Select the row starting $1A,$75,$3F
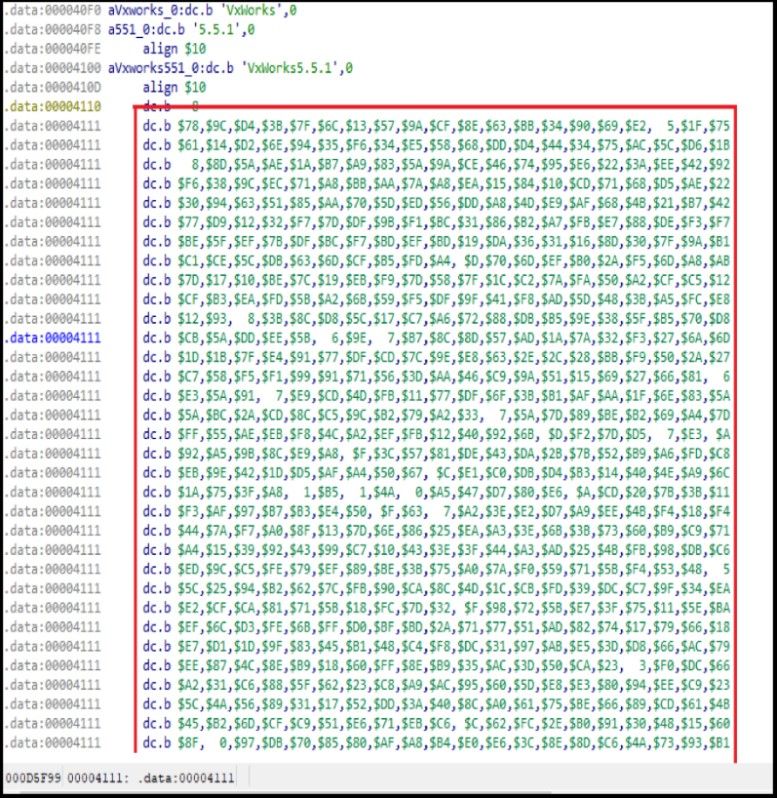This screenshot has width=777, height=798. click(x=436, y=492)
